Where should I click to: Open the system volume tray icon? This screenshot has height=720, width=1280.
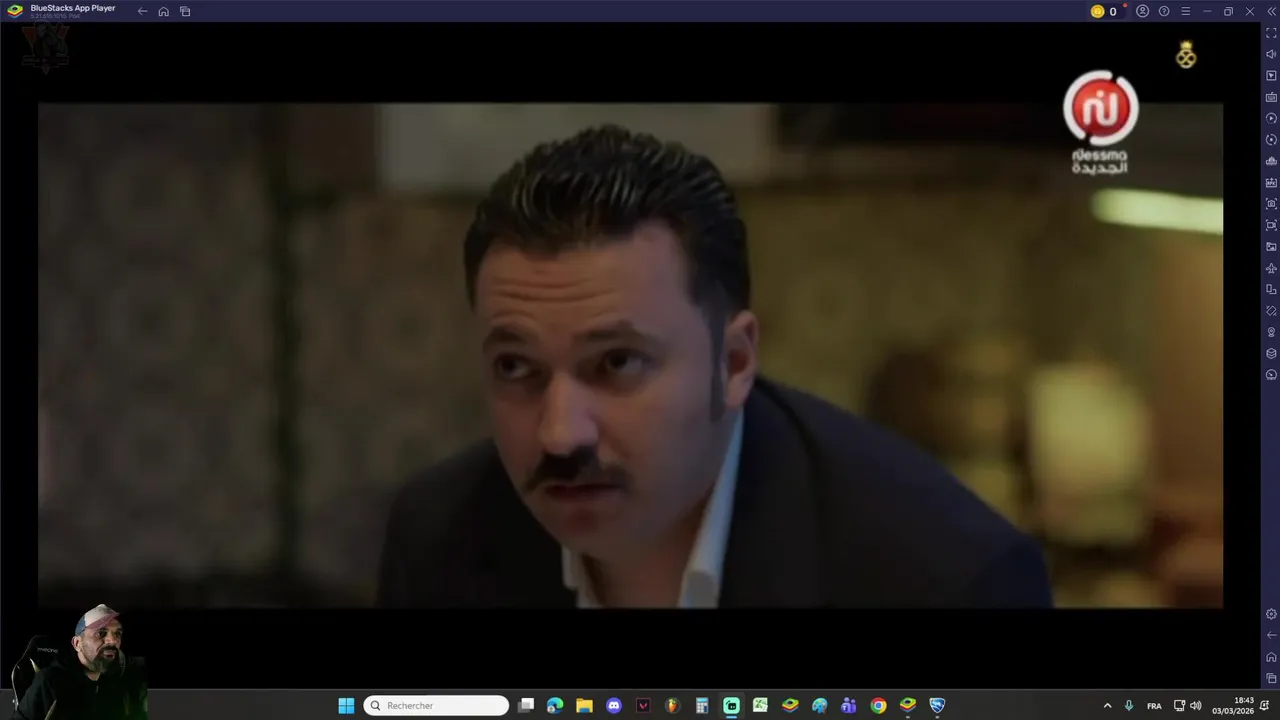[1195, 706]
